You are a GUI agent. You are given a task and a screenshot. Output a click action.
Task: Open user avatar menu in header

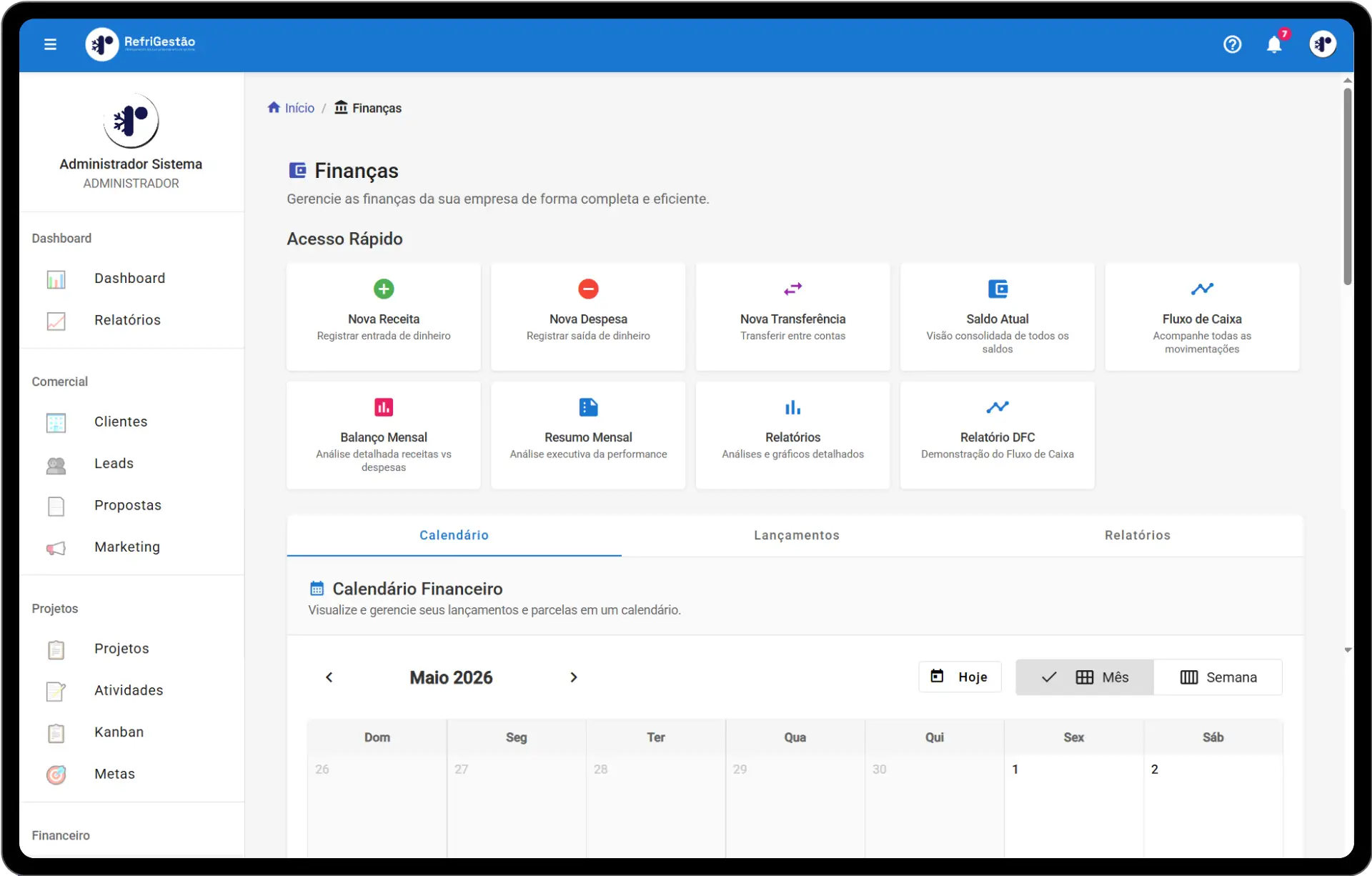tap(1322, 44)
